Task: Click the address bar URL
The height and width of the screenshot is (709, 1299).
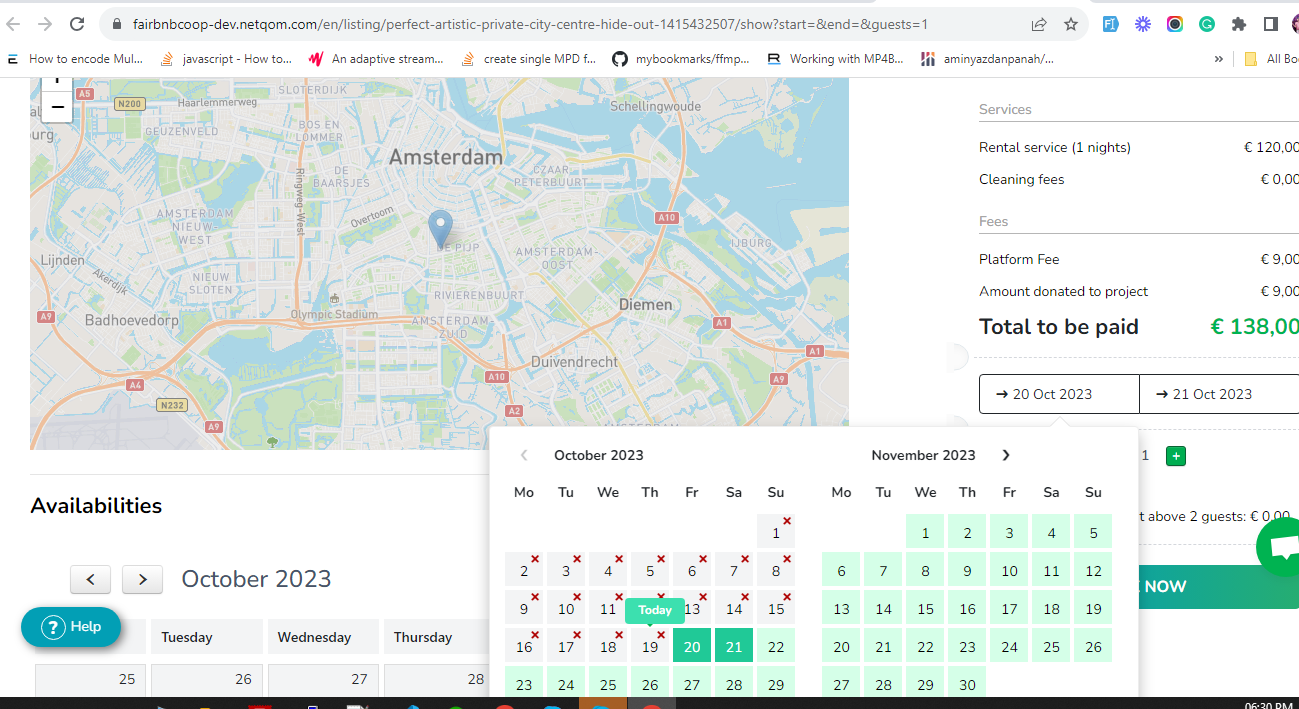Action: pos(530,24)
